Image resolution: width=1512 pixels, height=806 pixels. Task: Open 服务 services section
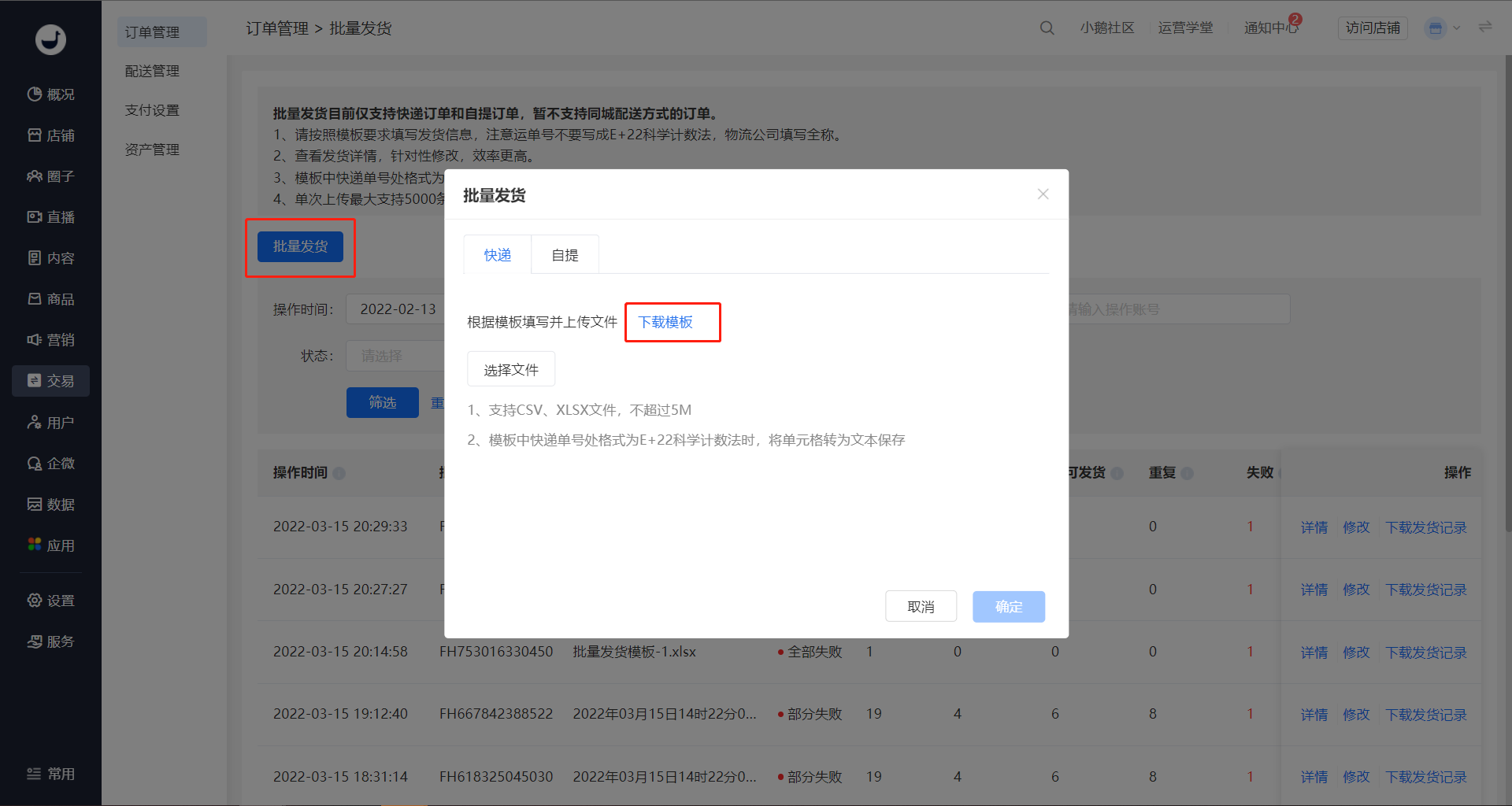pos(50,641)
